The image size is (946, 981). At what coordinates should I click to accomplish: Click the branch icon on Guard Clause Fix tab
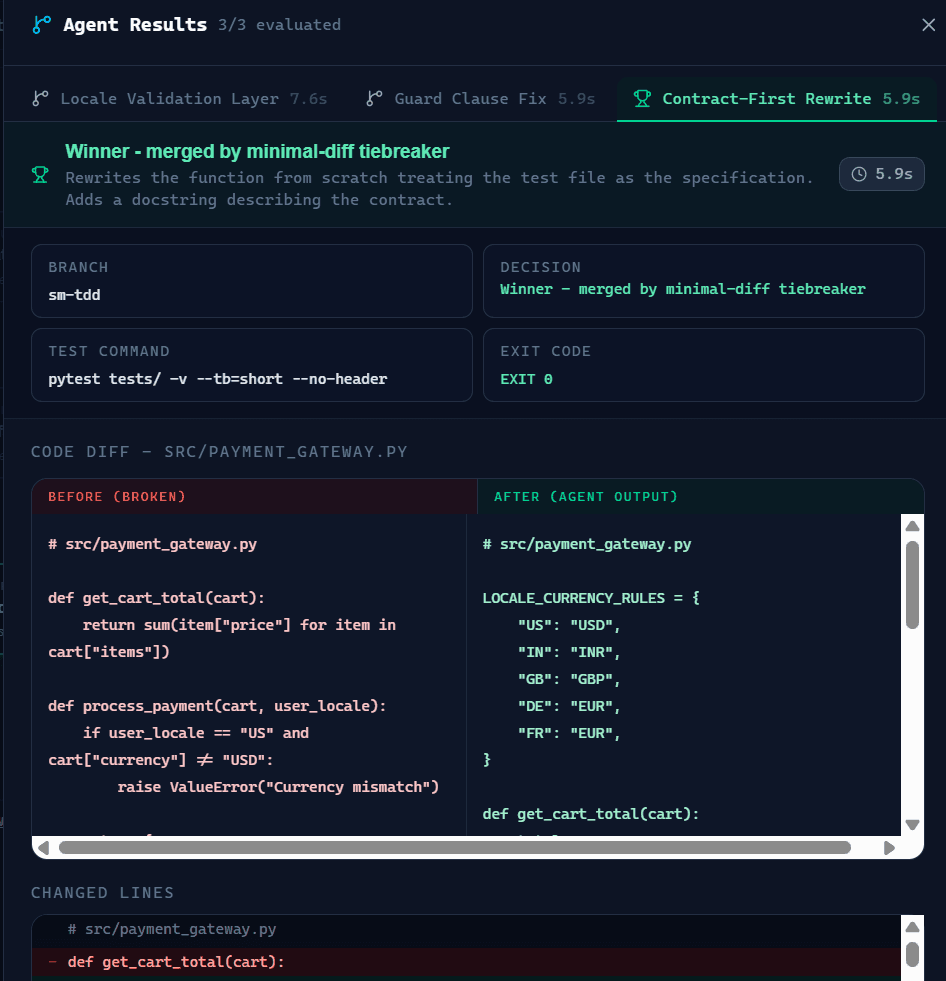(x=374, y=98)
